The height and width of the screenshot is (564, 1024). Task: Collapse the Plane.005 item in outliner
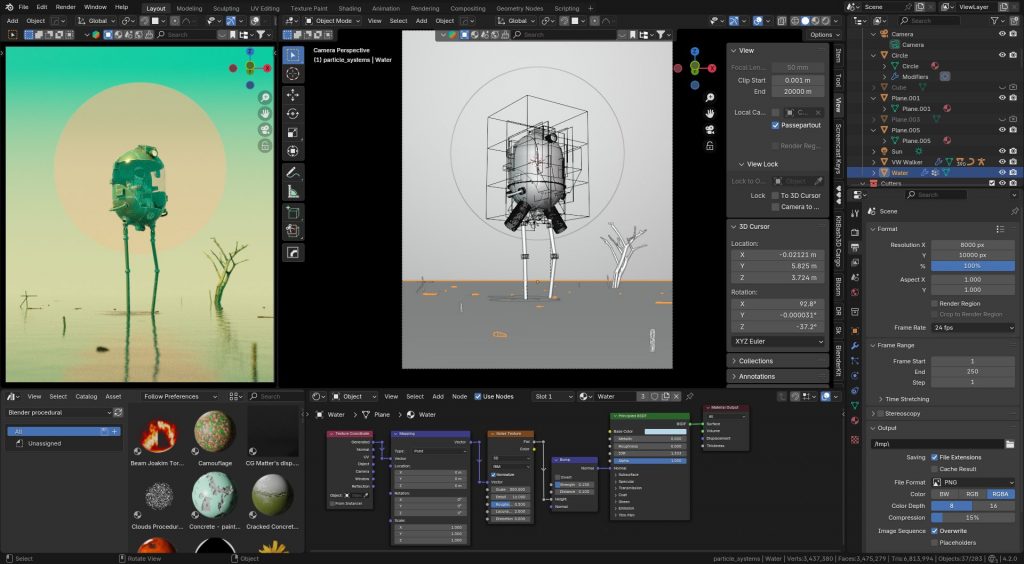pos(874,130)
